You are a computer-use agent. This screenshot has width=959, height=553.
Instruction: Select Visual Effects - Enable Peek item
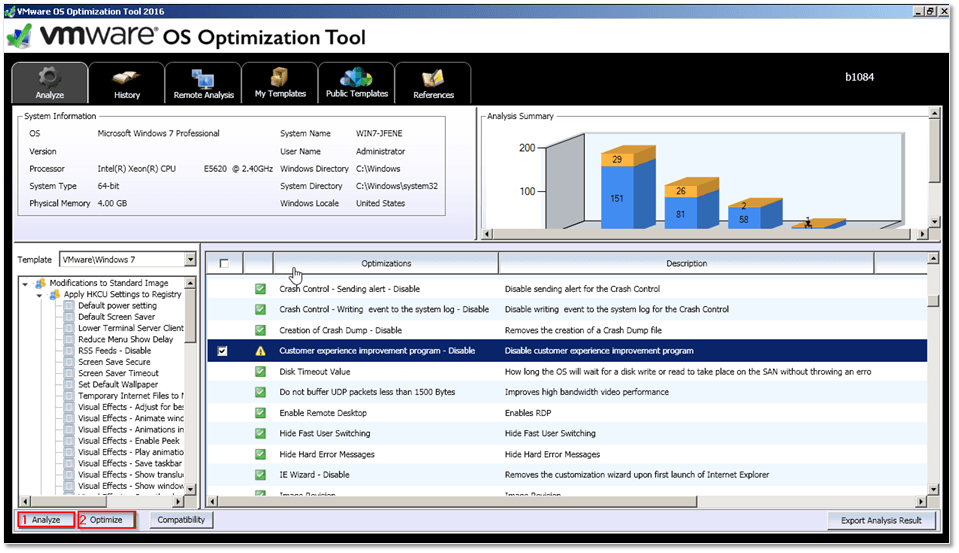click(128, 441)
